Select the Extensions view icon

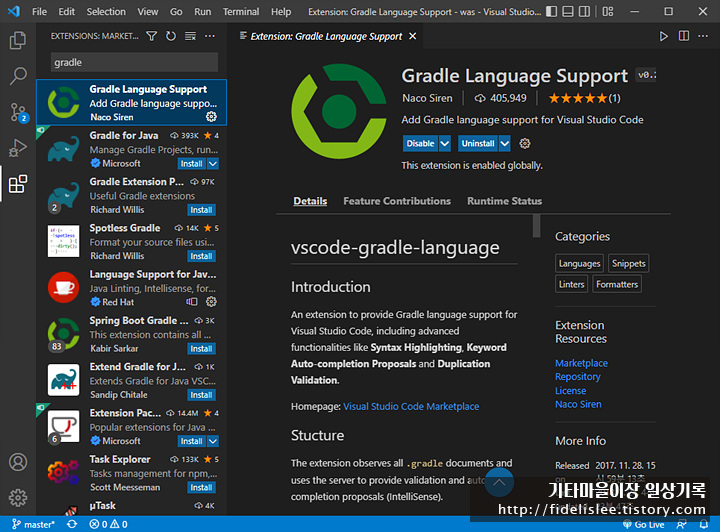pyautogui.click(x=18, y=184)
